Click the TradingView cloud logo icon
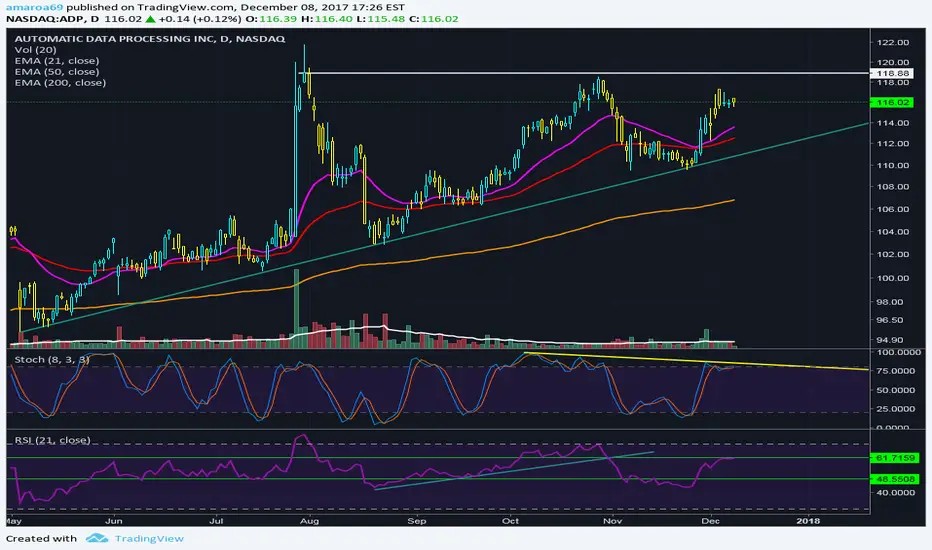Screen dimensions: 932x550 pos(97,538)
